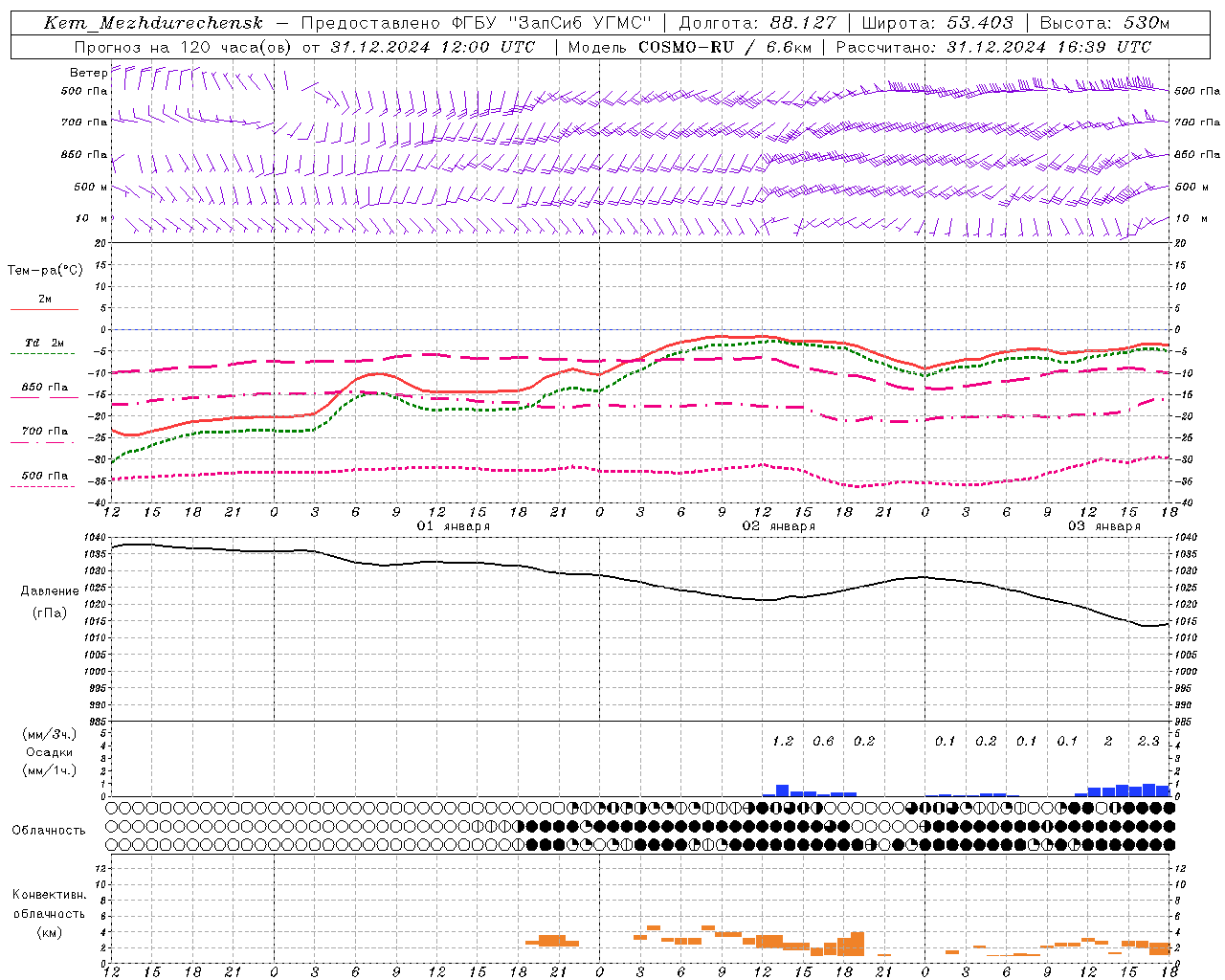Select the 2м temperature legend entry
Screen dimensions: 1225x980
click(x=45, y=300)
